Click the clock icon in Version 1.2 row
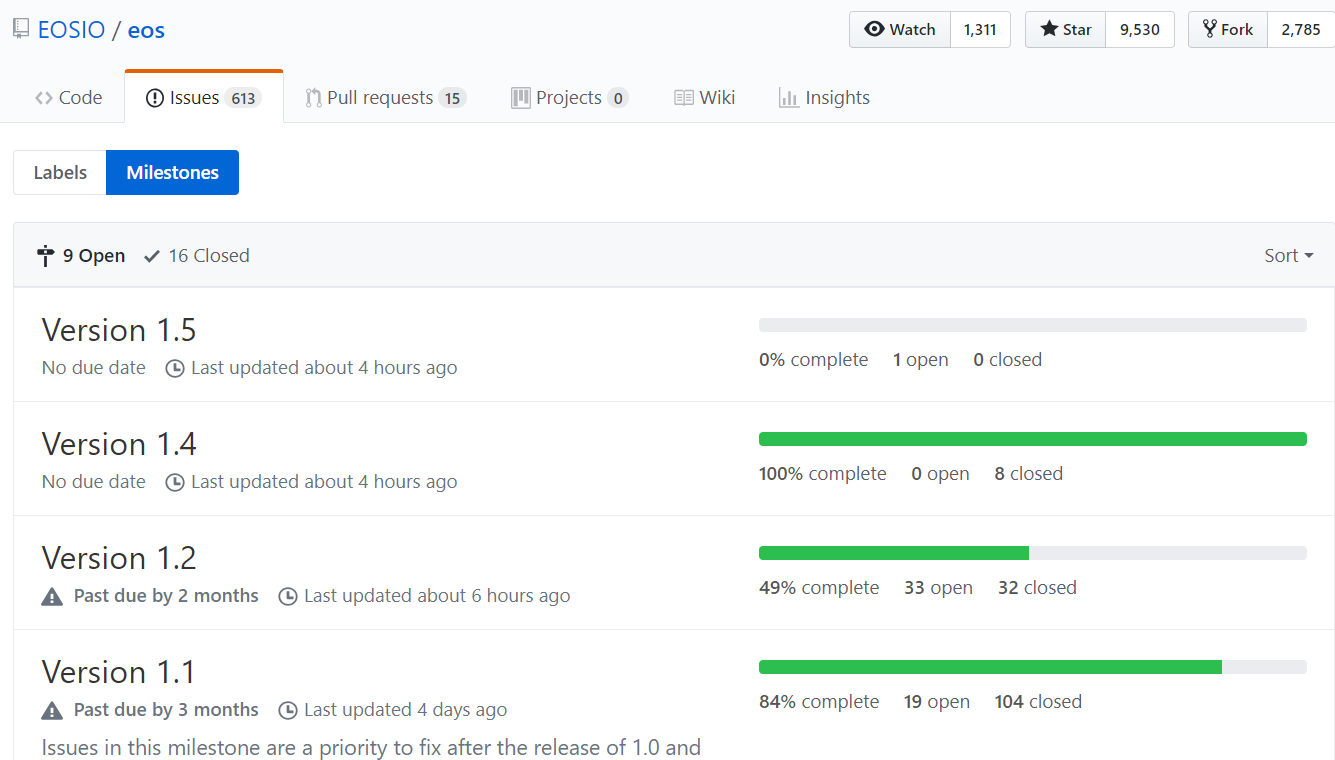The image size is (1335, 760). pyautogui.click(x=288, y=596)
